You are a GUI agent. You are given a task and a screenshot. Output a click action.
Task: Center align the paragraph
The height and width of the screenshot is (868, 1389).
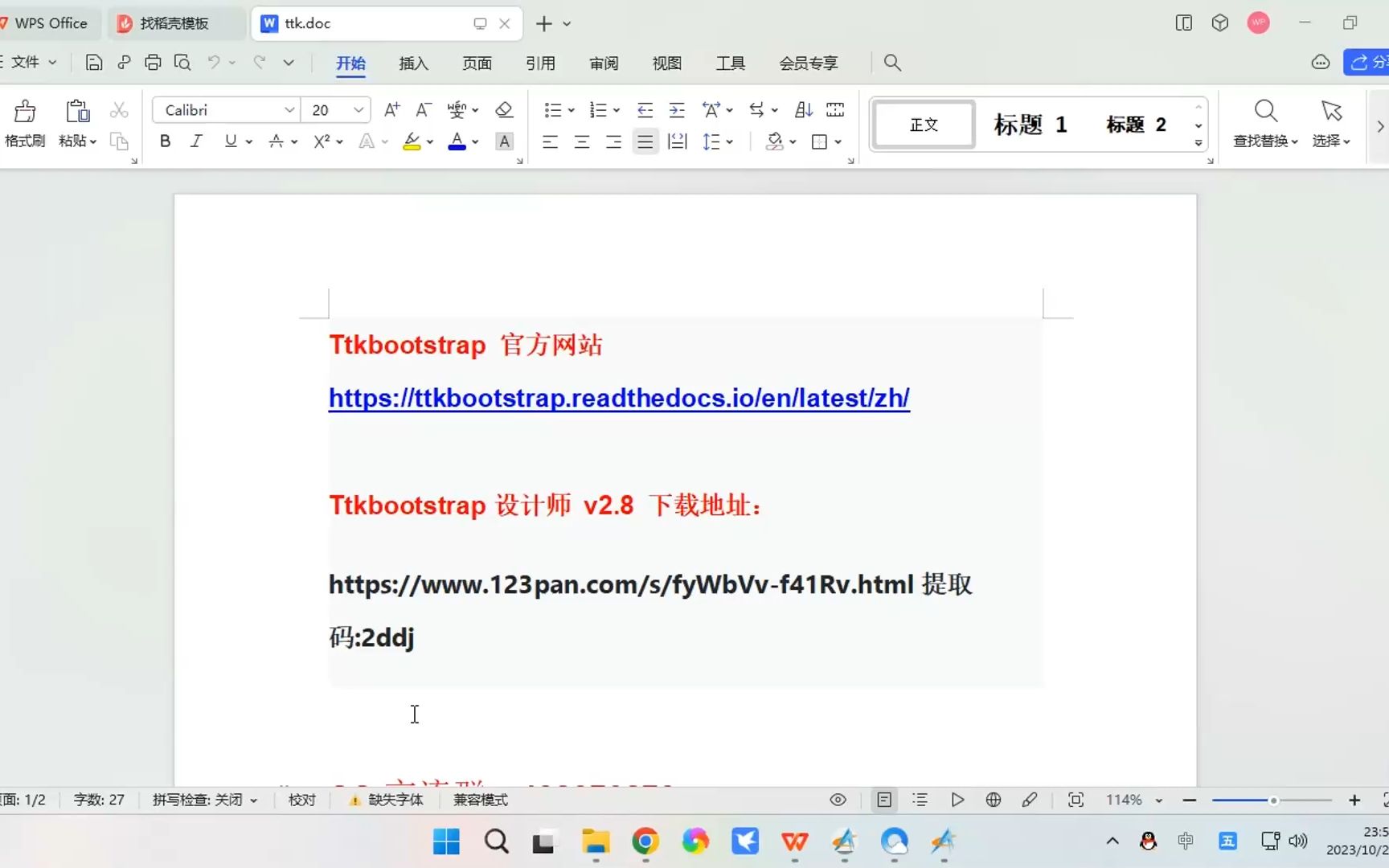[x=582, y=142]
